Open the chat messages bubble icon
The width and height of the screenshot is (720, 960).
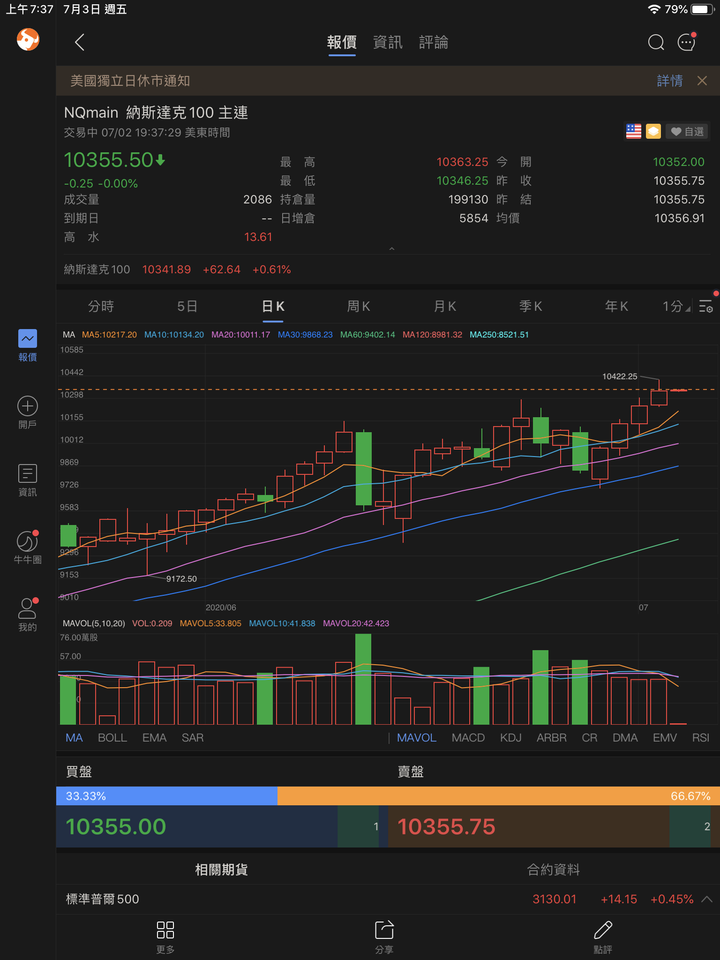[x=687, y=42]
